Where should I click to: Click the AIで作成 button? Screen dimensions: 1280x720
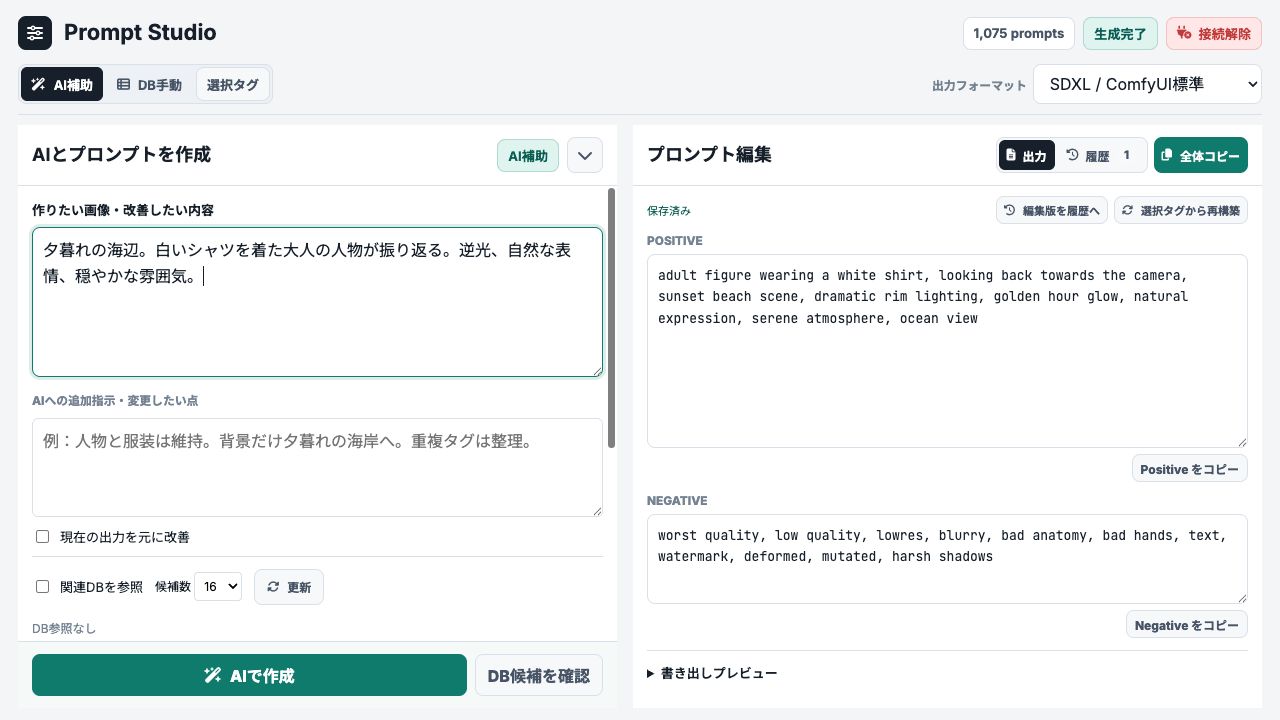tap(249, 675)
